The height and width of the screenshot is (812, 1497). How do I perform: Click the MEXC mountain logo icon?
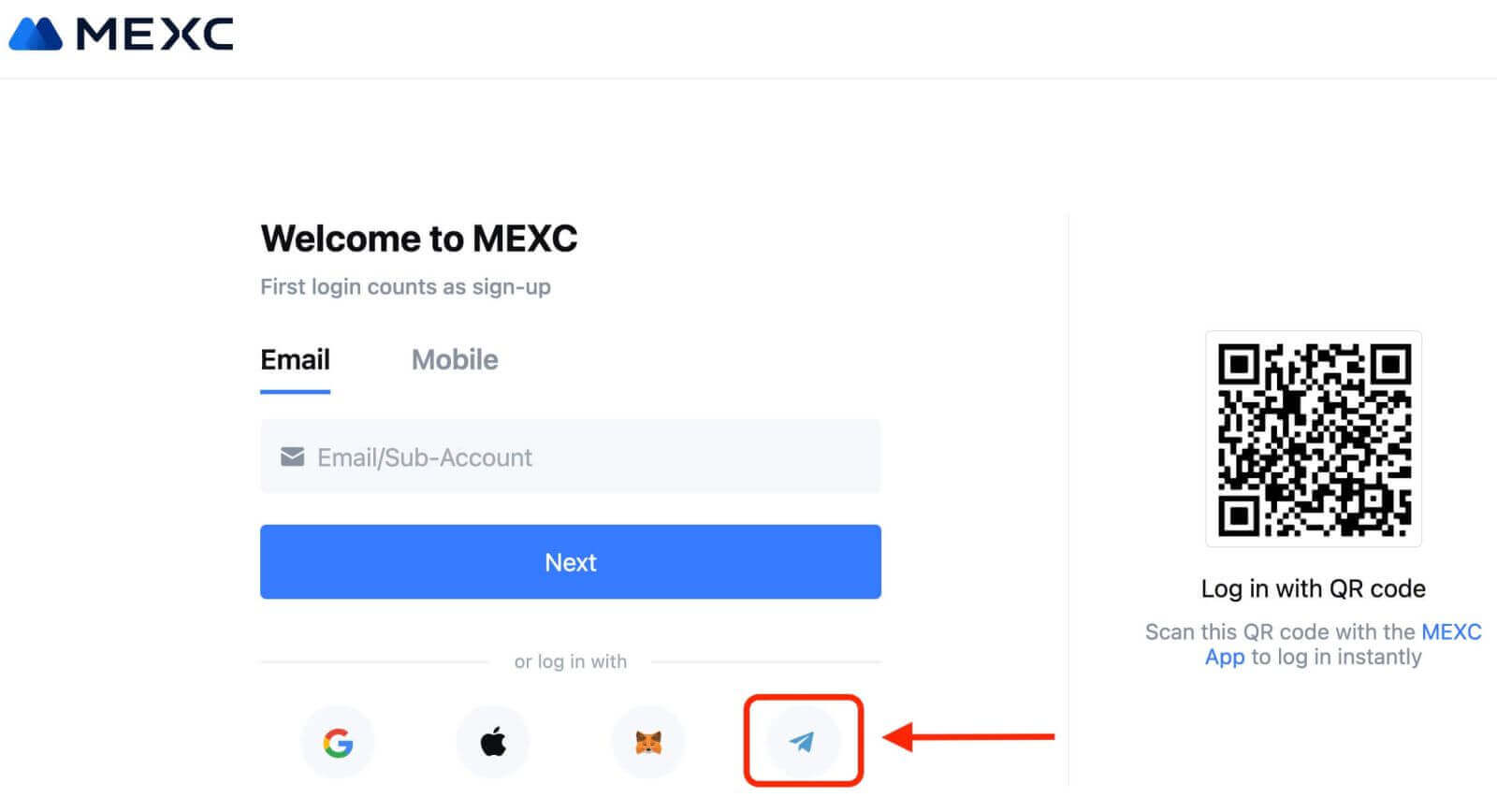(x=35, y=34)
